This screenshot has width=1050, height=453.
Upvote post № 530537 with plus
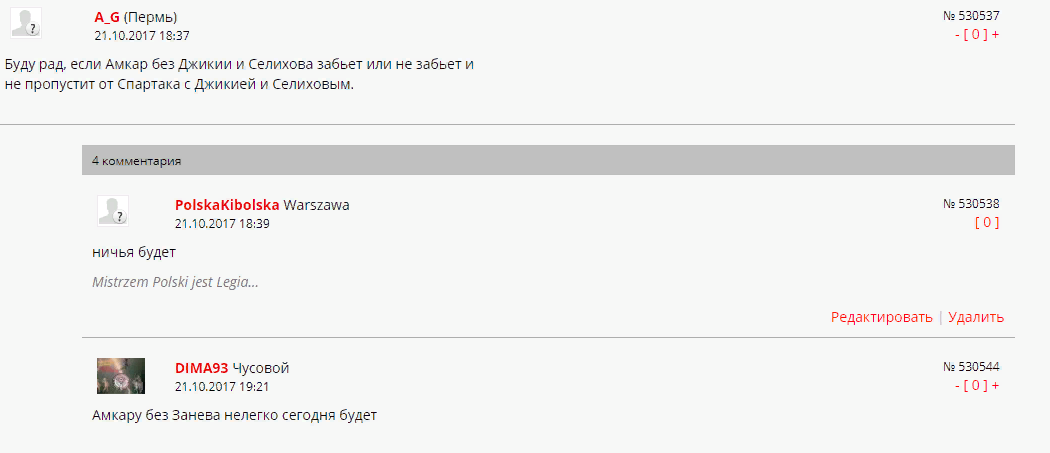[x=995, y=35]
